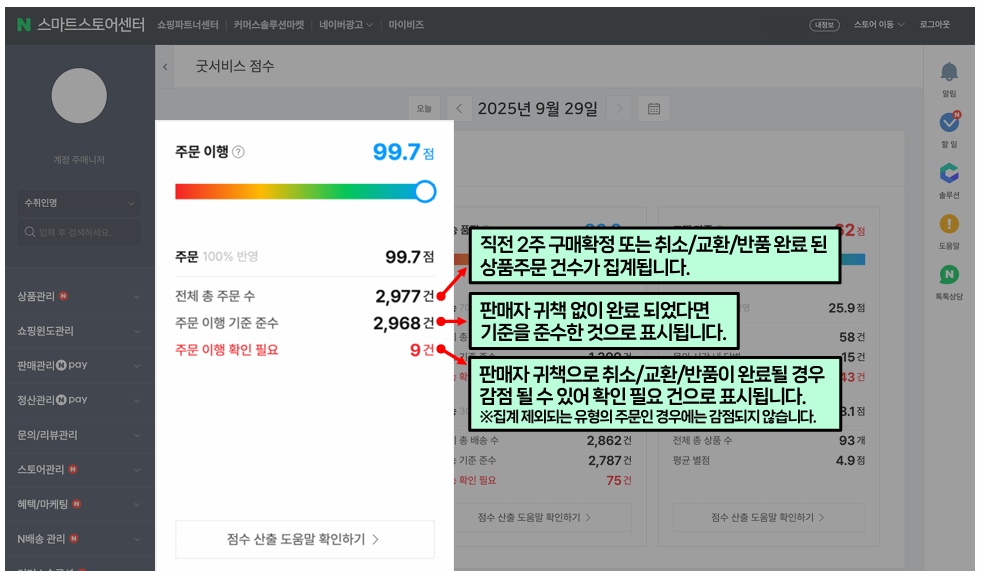Click the 점수 산출 도움말 확인하기 button
Image resolution: width=984 pixels, height=571 pixels.
[304, 539]
